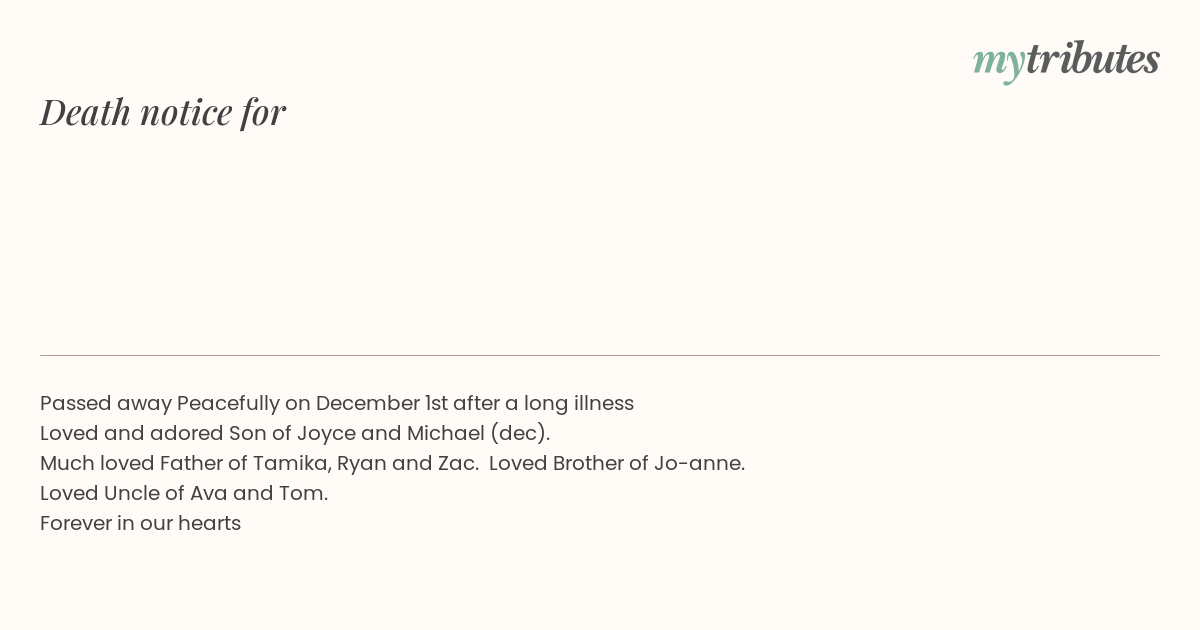The width and height of the screenshot is (1200, 630).
Task: Click the green "my" part of logo
Action: pyautogui.click(x=998, y=63)
